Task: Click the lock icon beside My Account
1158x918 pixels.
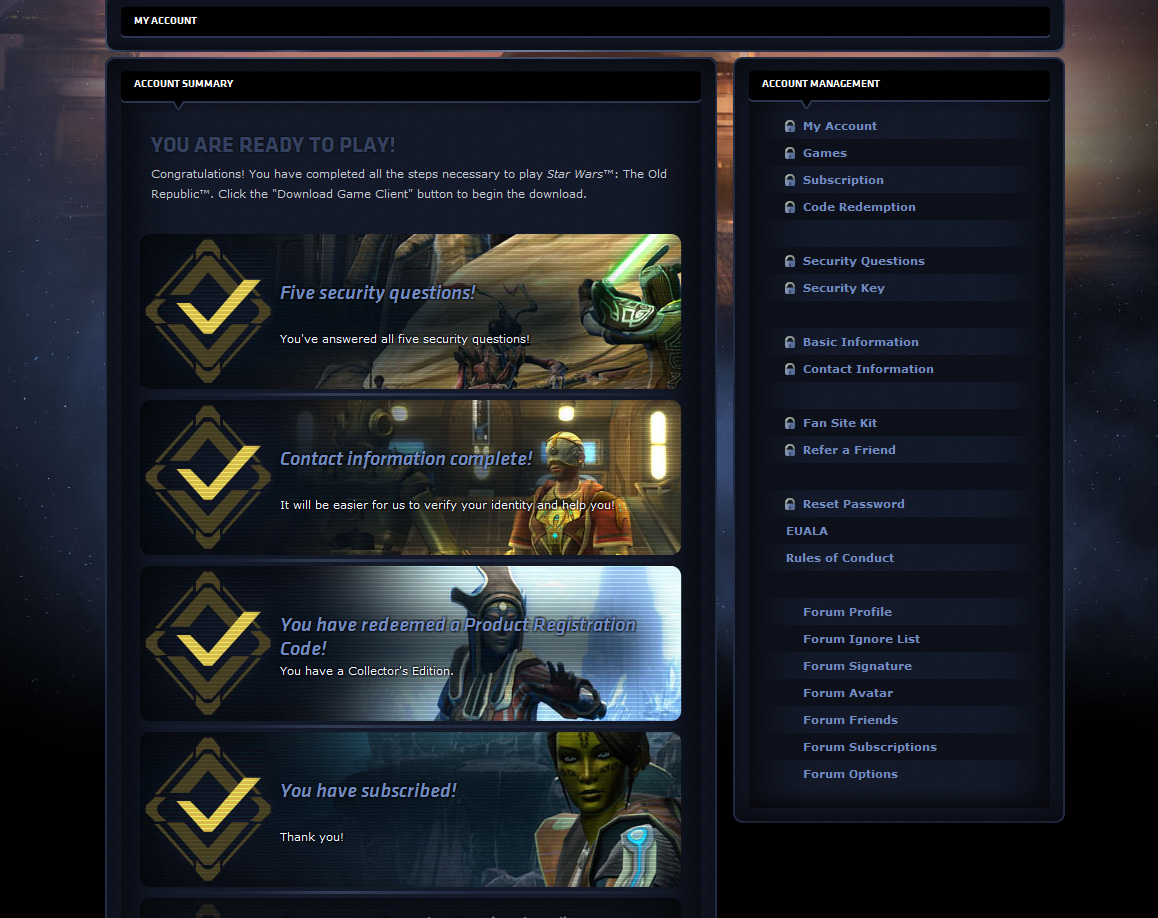Action: pyautogui.click(x=789, y=126)
